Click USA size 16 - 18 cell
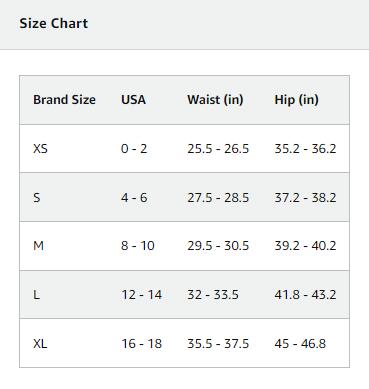The image size is (369, 389). click(x=141, y=343)
